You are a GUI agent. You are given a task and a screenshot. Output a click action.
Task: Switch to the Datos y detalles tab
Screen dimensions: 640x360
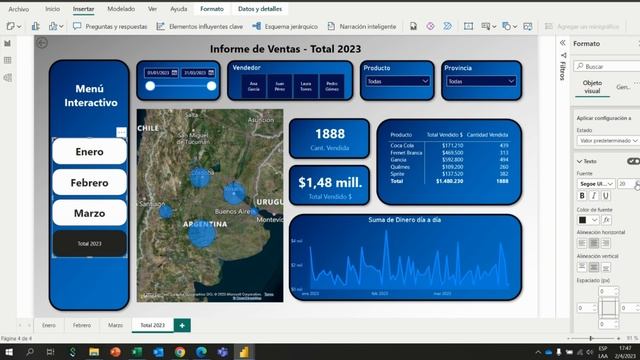[260, 9]
